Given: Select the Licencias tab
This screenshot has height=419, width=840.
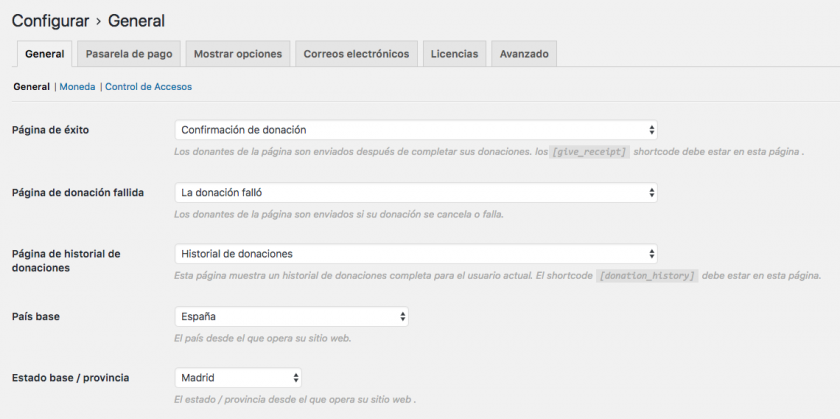Looking at the screenshot, I should [x=454, y=54].
